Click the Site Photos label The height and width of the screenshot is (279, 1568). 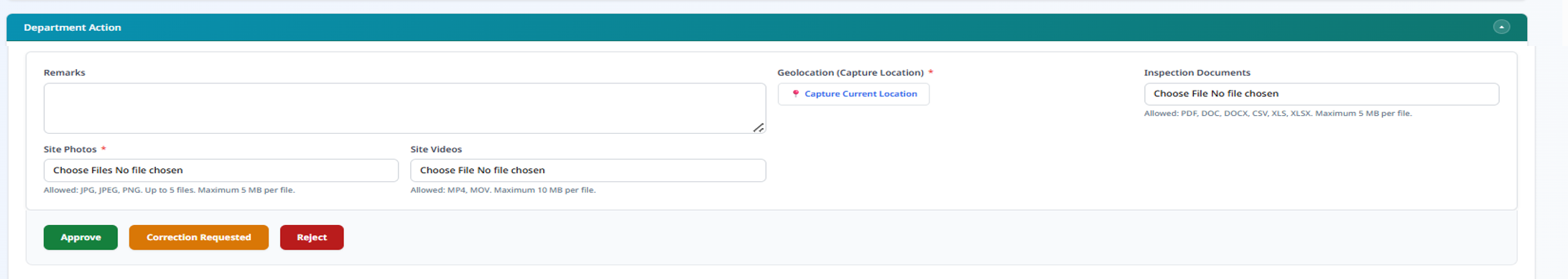[x=70, y=150]
